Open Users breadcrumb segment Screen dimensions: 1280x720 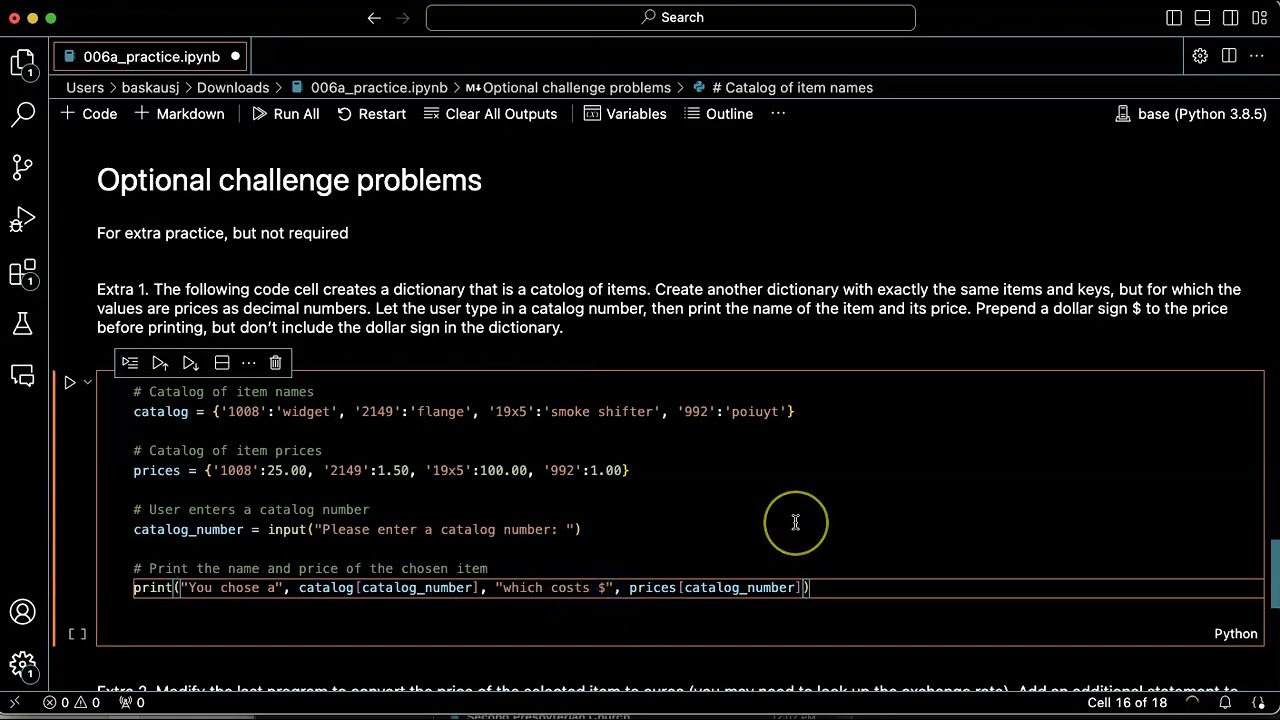pyautogui.click(x=85, y=88)
